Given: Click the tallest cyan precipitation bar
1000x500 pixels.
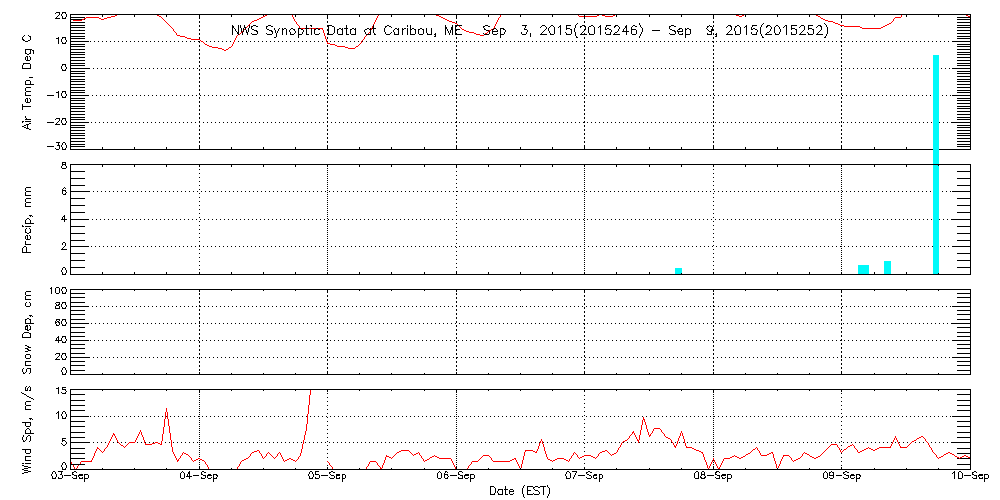Looking at the screenshot, I should [x=936, y=164].
